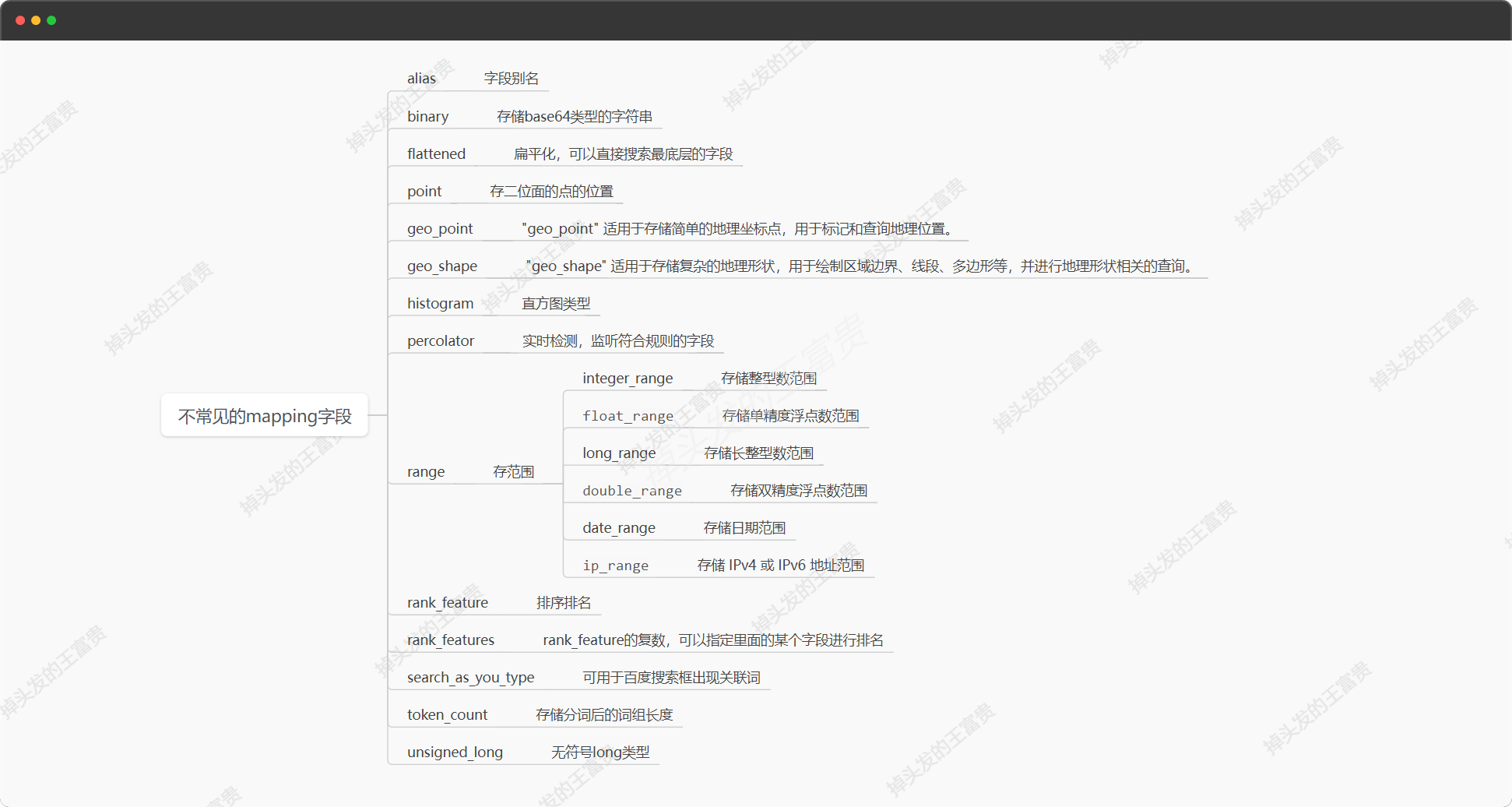Select the float_range child node

pyautogui.click(x=628, y=415)
